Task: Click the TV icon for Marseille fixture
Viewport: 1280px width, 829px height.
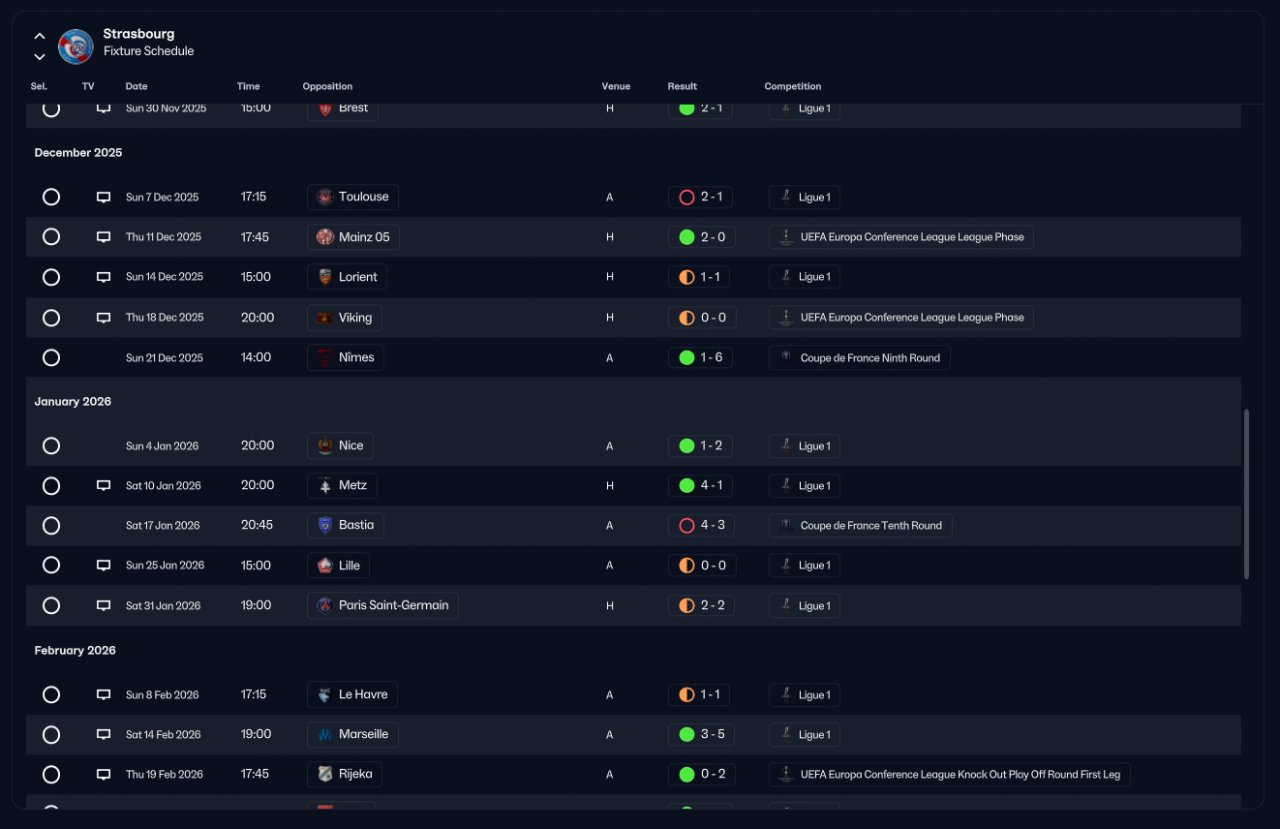Action: (x=103, y=735)
